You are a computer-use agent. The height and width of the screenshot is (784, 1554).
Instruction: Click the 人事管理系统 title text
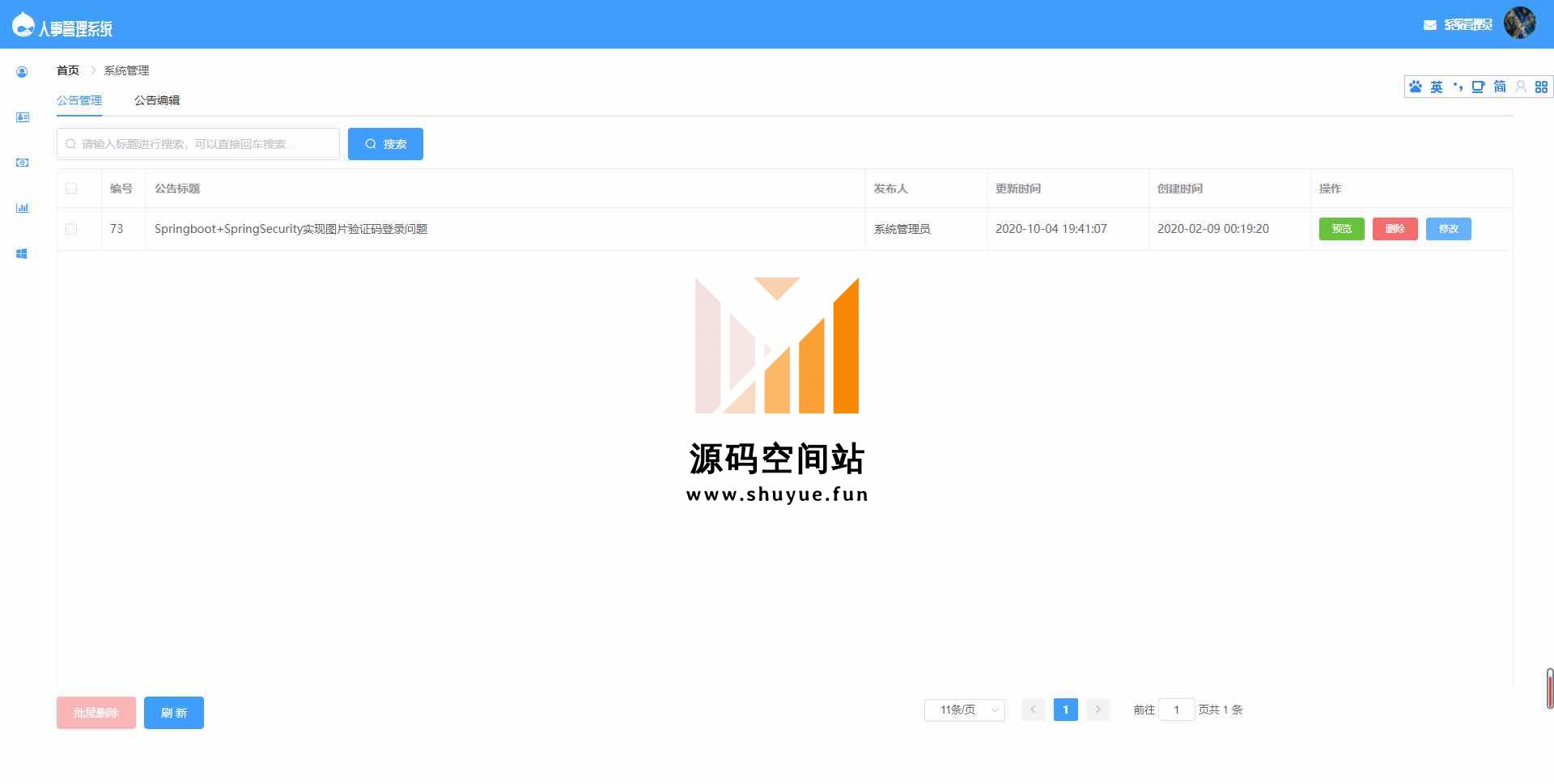pyautogui.click(x=75, y=28)
